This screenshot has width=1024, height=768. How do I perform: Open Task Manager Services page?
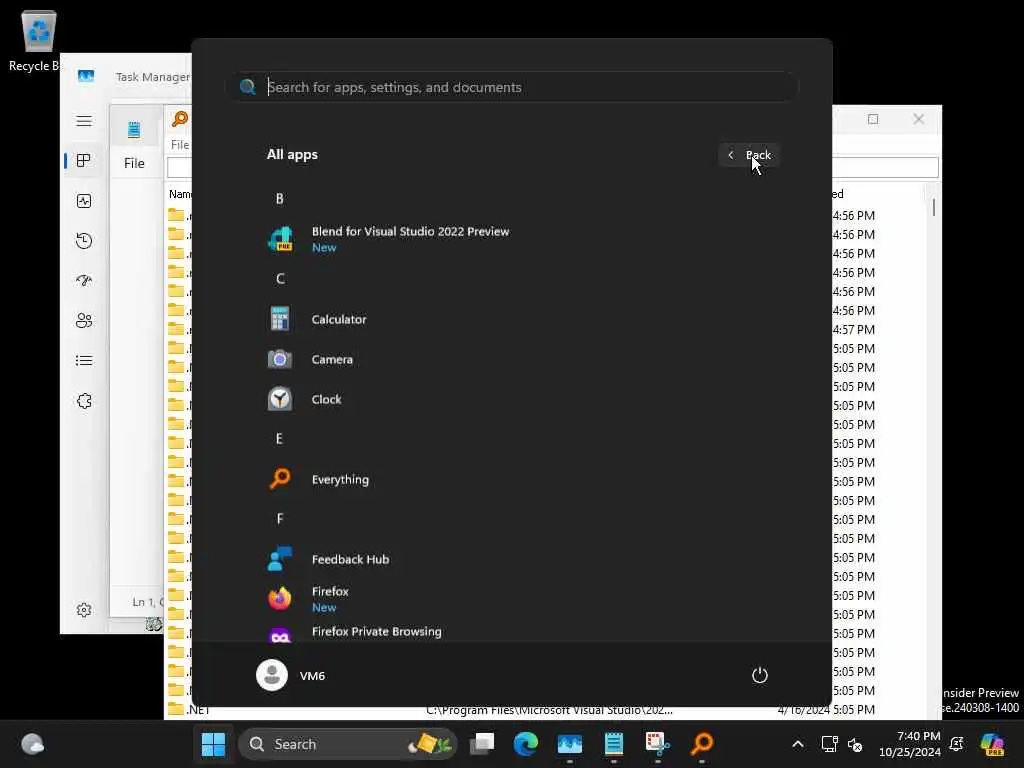[84, 401]
